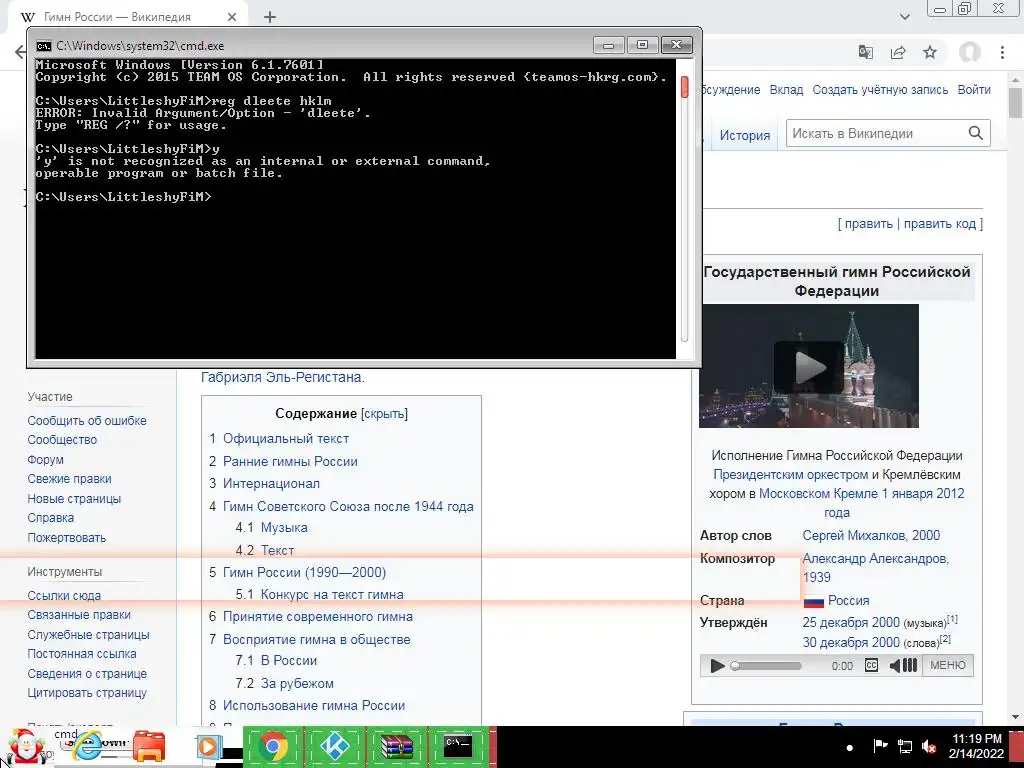The image size is (1024, 768).
Task: Play the Kremlin anthem video thumbnail
Action: [808, 367]
